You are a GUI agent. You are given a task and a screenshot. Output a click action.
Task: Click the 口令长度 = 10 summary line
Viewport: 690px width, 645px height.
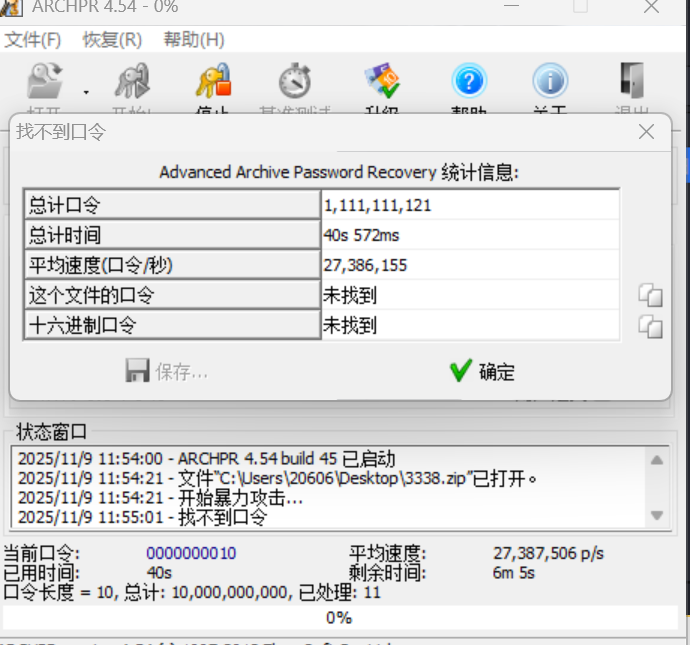pos(192,592)
